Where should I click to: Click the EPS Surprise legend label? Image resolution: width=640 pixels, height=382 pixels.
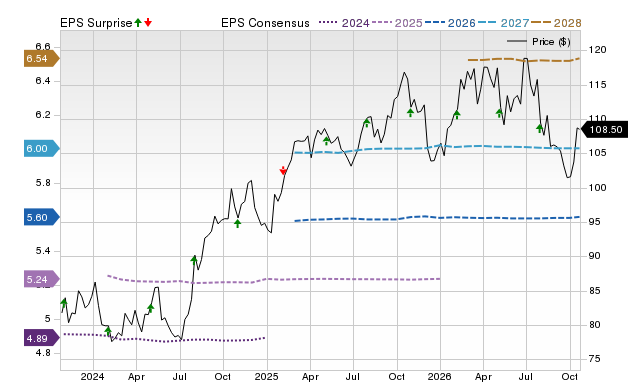coord(96,23)
